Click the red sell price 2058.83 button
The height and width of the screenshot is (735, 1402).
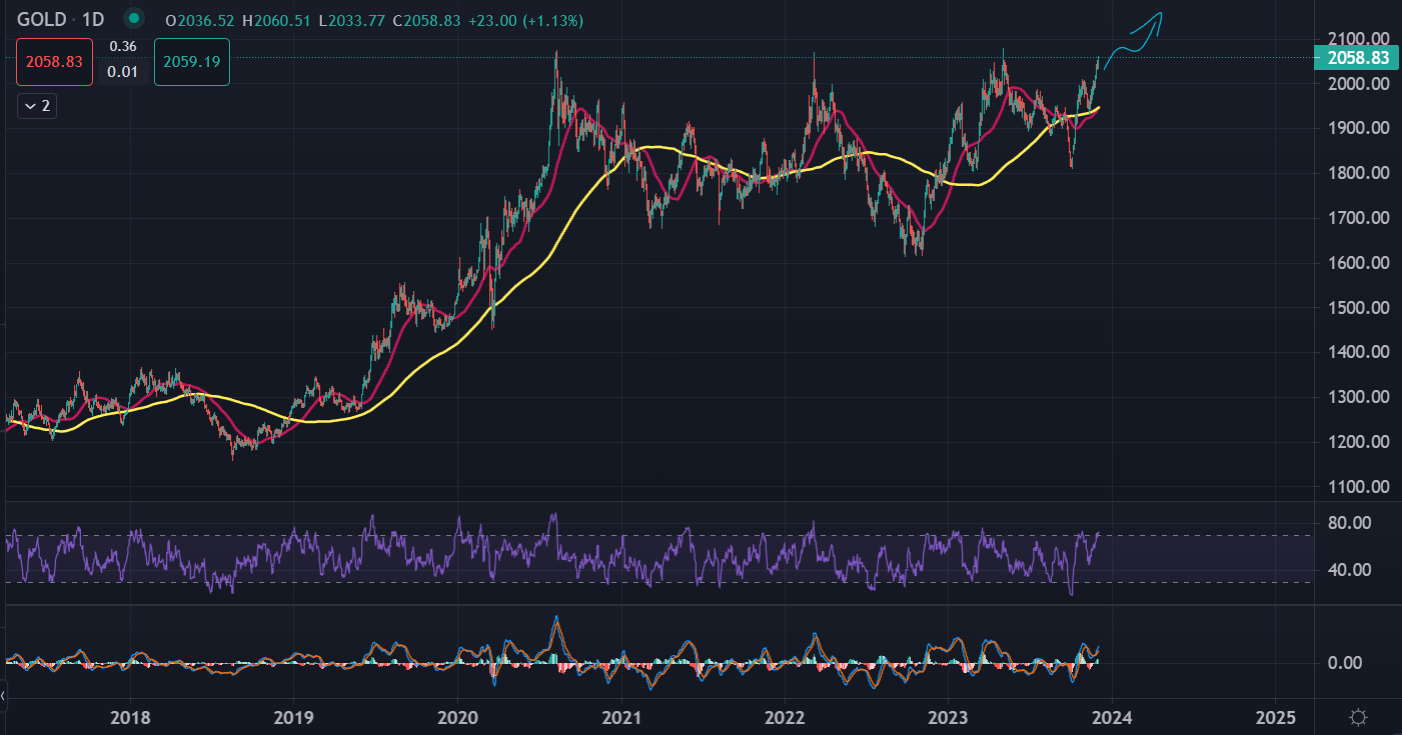[54, 61]
